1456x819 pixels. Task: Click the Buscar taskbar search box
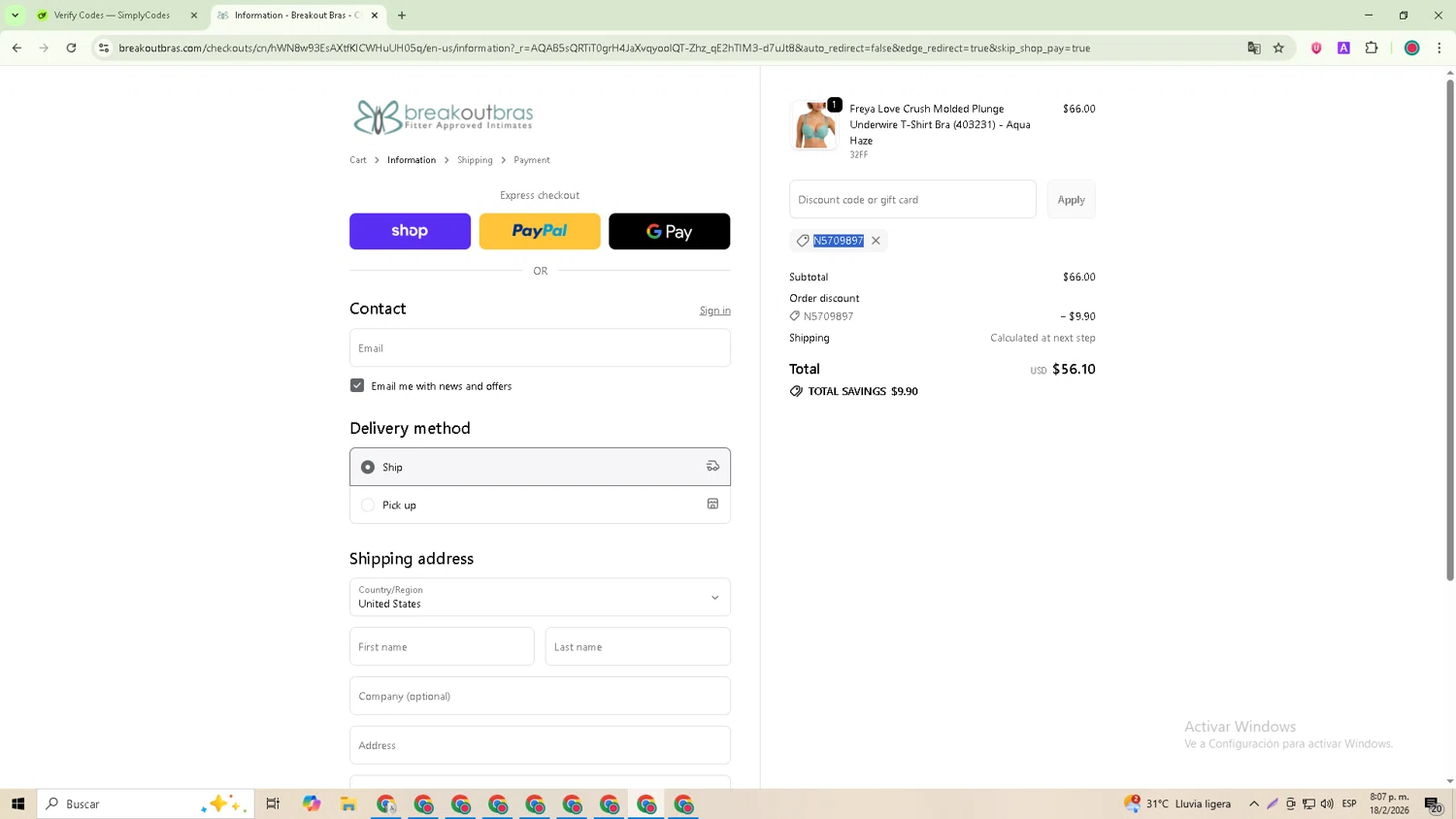coord(146,803)
